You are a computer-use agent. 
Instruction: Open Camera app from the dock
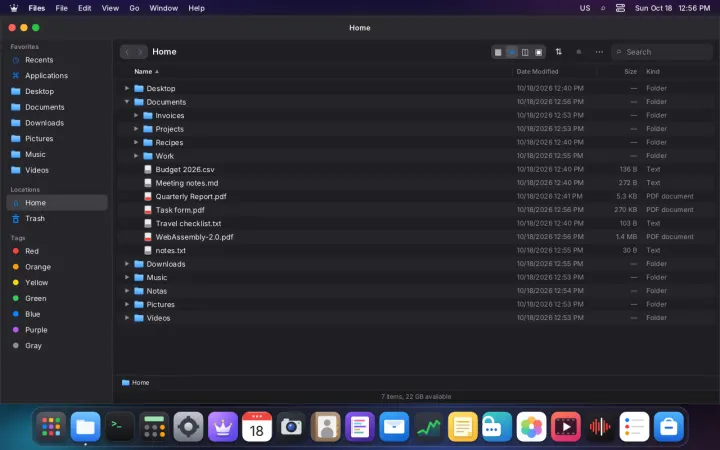click(291, 427)
